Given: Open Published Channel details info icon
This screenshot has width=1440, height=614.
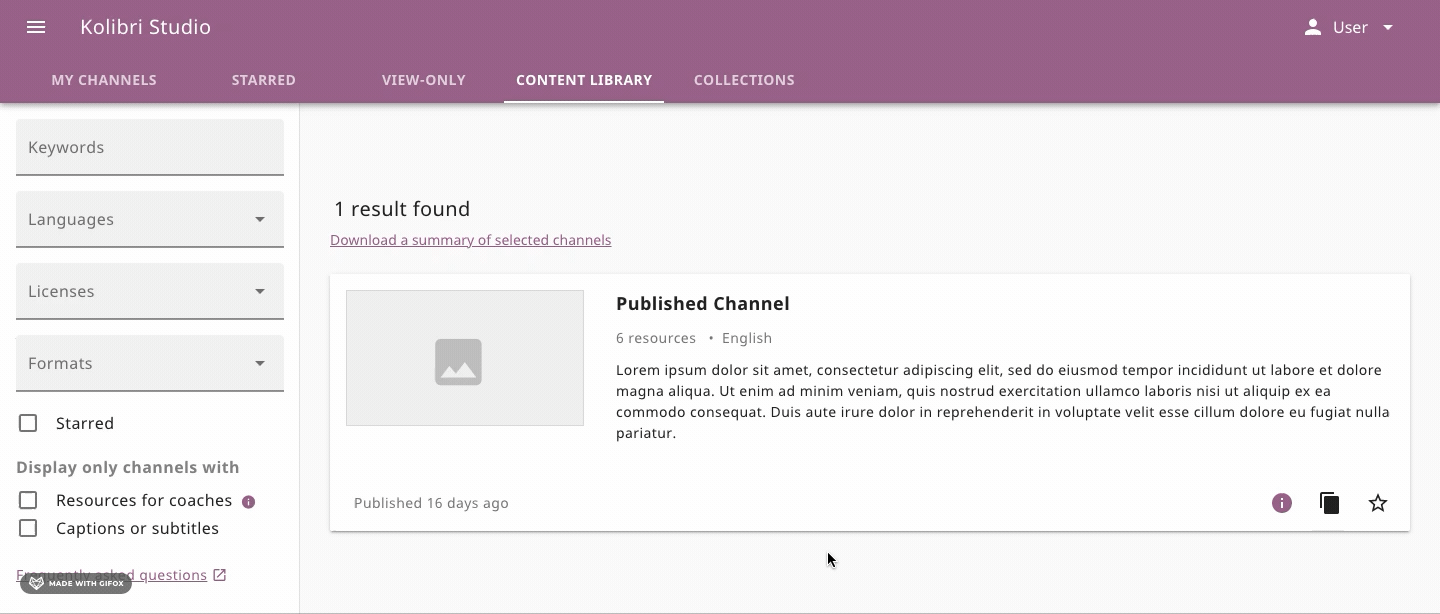Looking at the screenshot, I should click(x=1282, y=503).
